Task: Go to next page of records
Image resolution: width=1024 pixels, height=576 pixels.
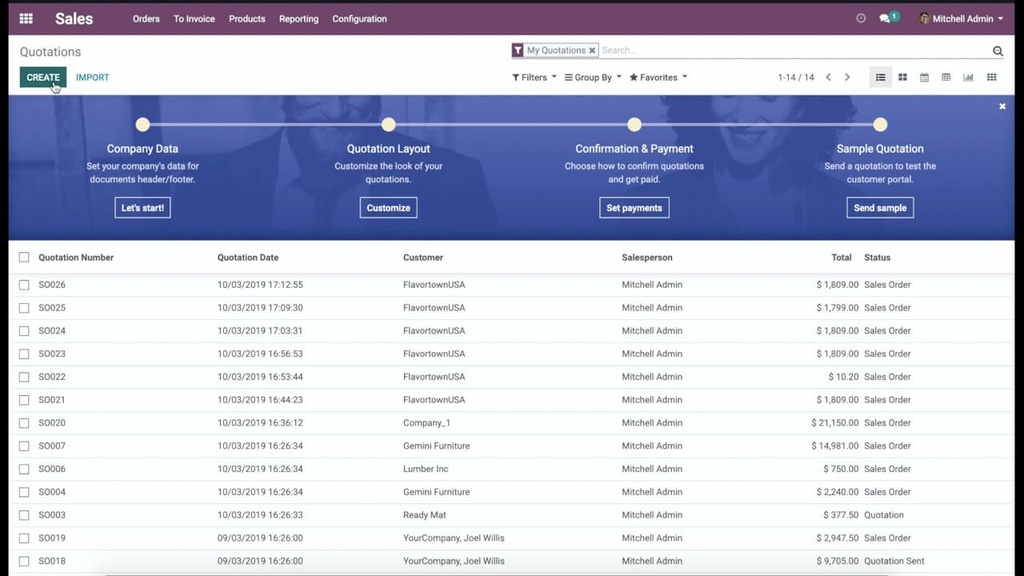Action: click(x=848, y=77)
